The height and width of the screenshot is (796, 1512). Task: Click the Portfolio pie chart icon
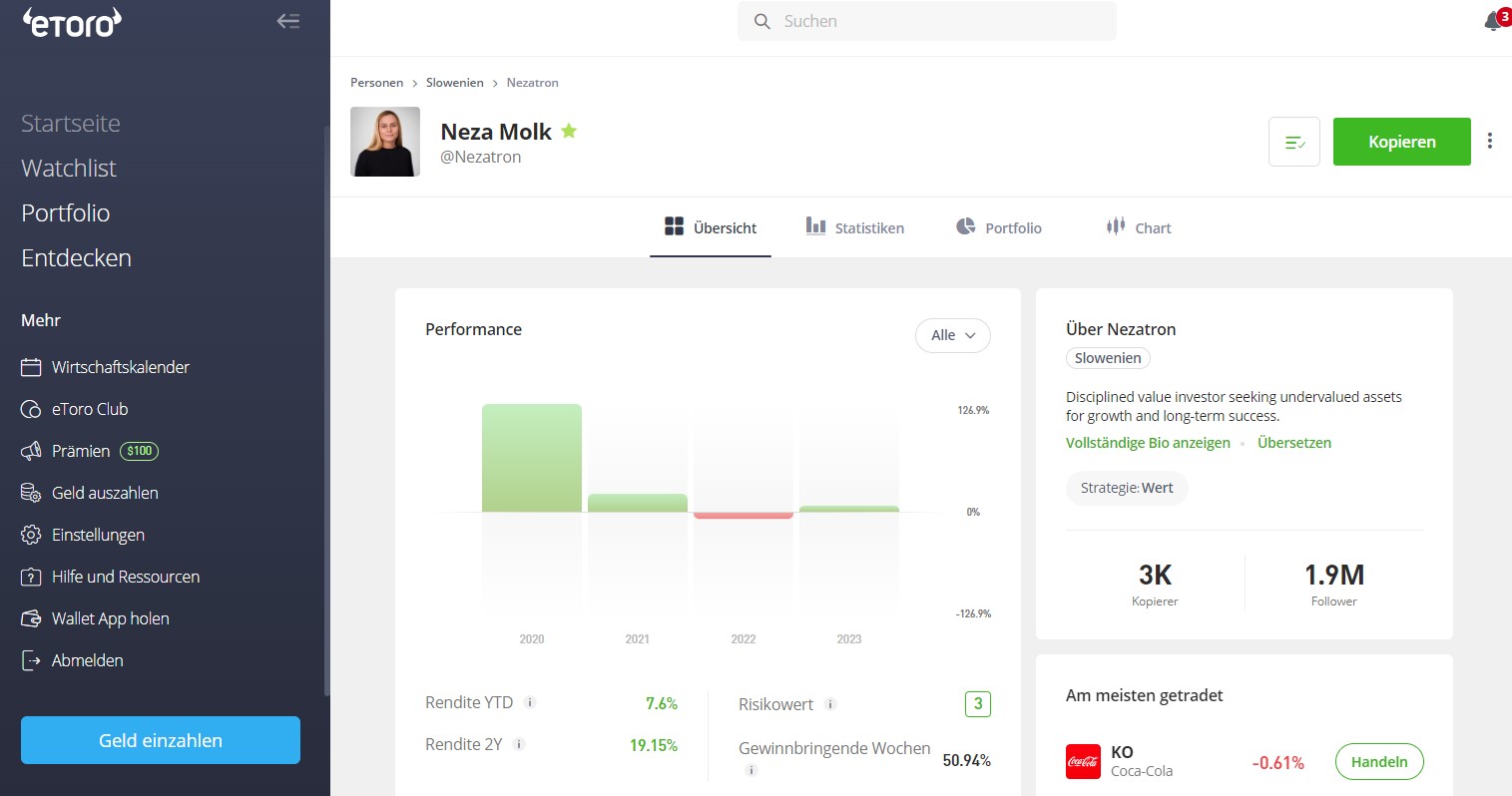[965, 226]
